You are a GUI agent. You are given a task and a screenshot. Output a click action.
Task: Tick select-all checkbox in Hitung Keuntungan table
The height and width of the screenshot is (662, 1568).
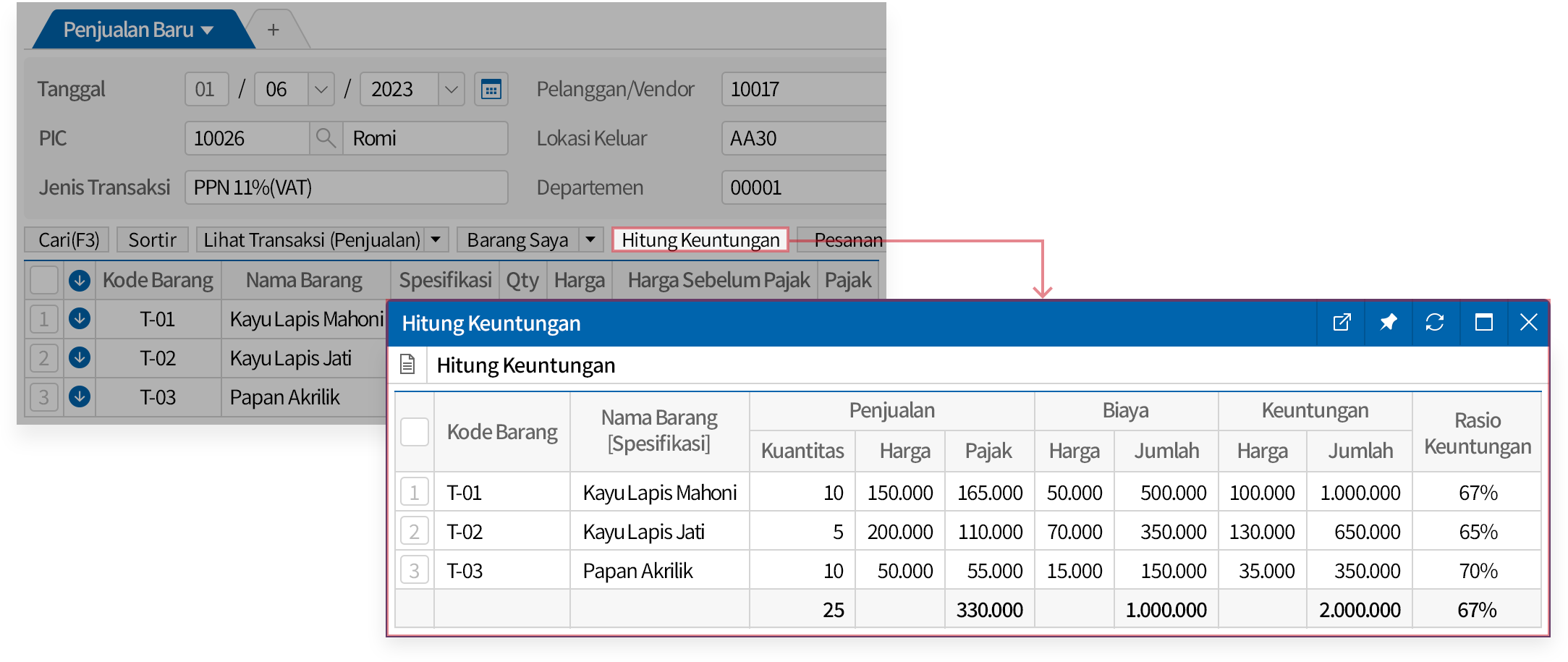415,432
